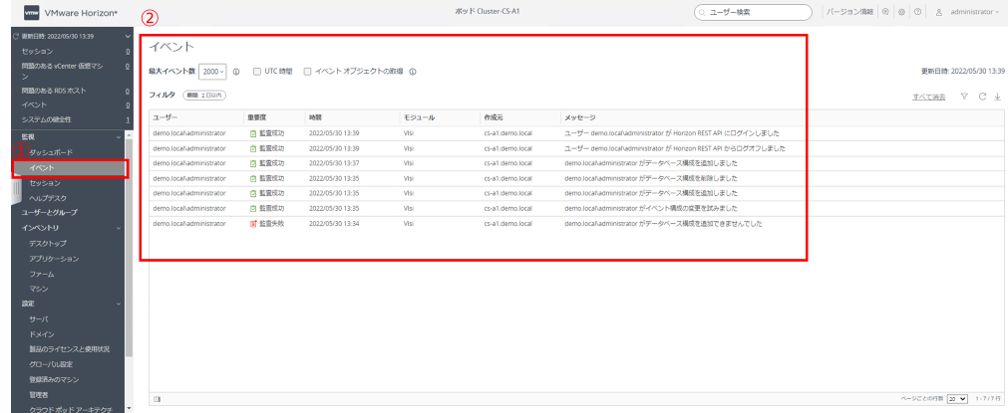Viewport: 1008px width, 413px height.
Task: Export events using the download arrow icon
Action: pos(997,96)
